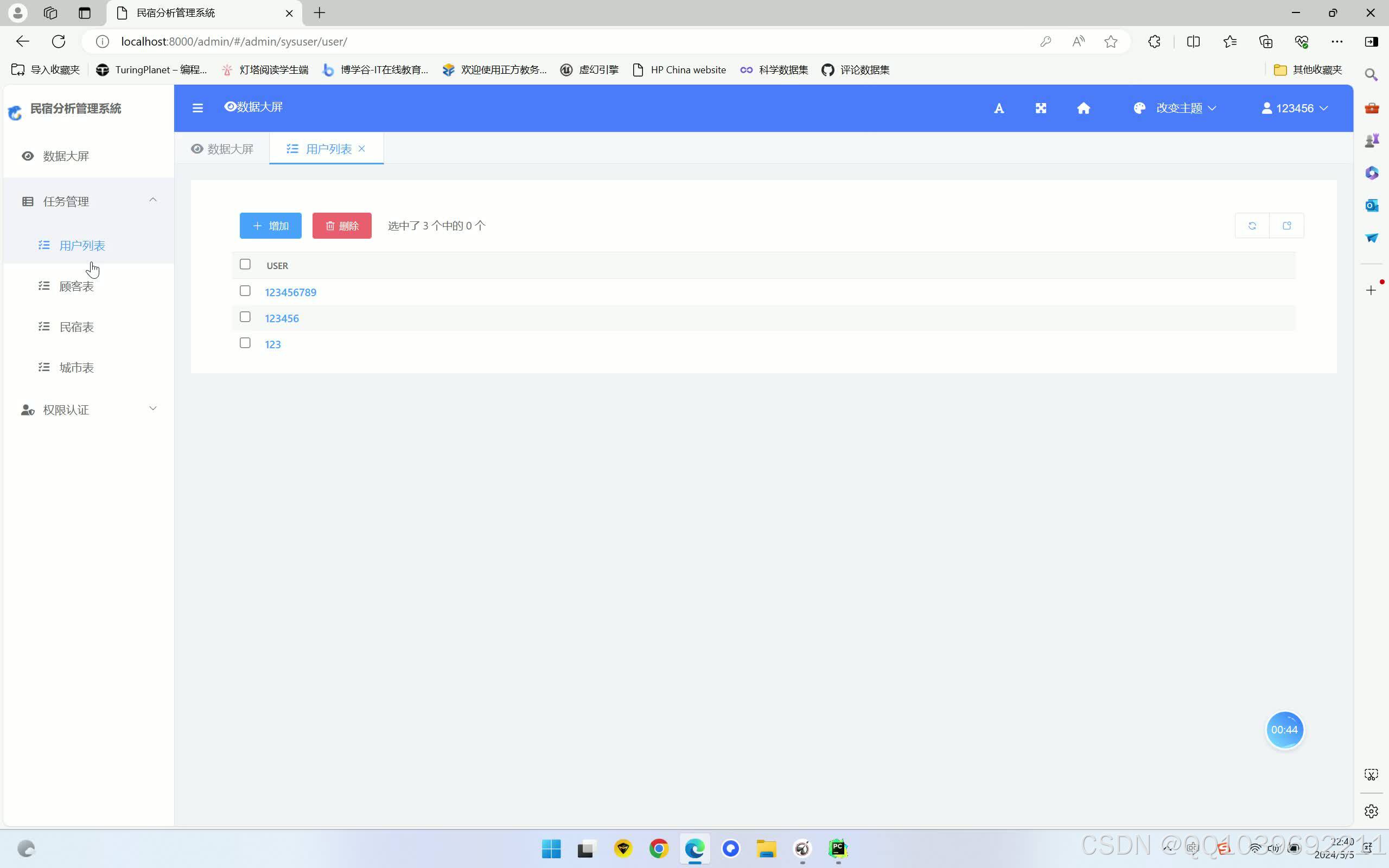Click the browser address bar URL

(x=234, y=41)
